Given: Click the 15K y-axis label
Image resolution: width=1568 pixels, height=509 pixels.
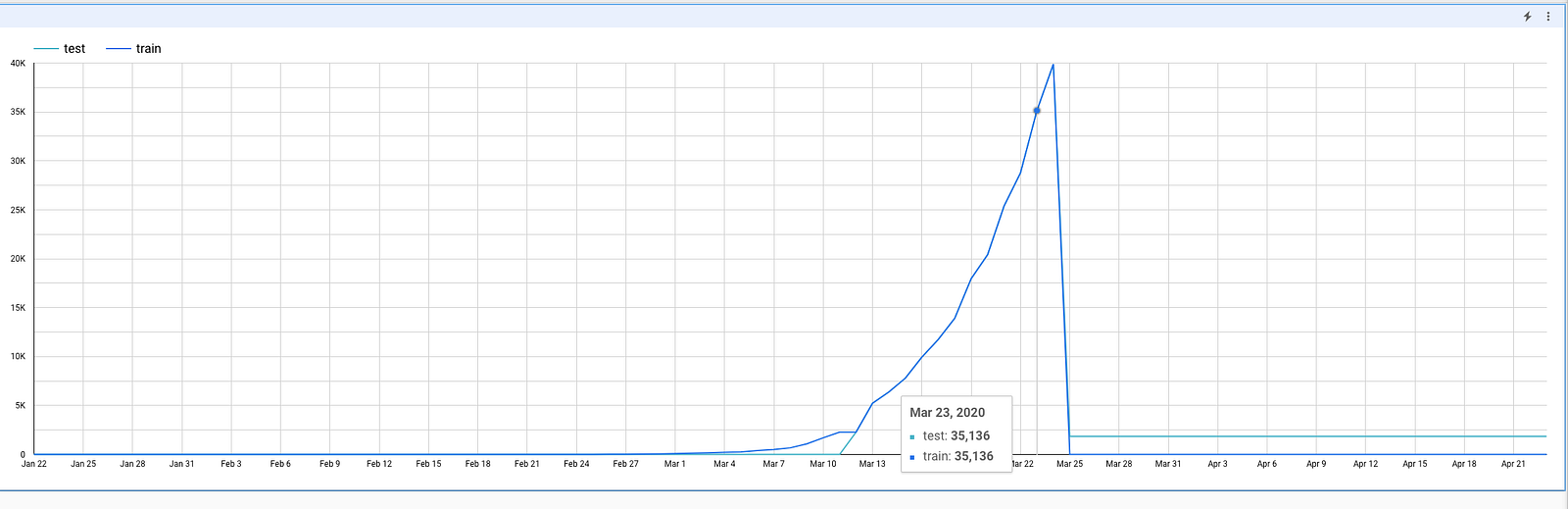Looking at the screenshot, I should 18,308.
